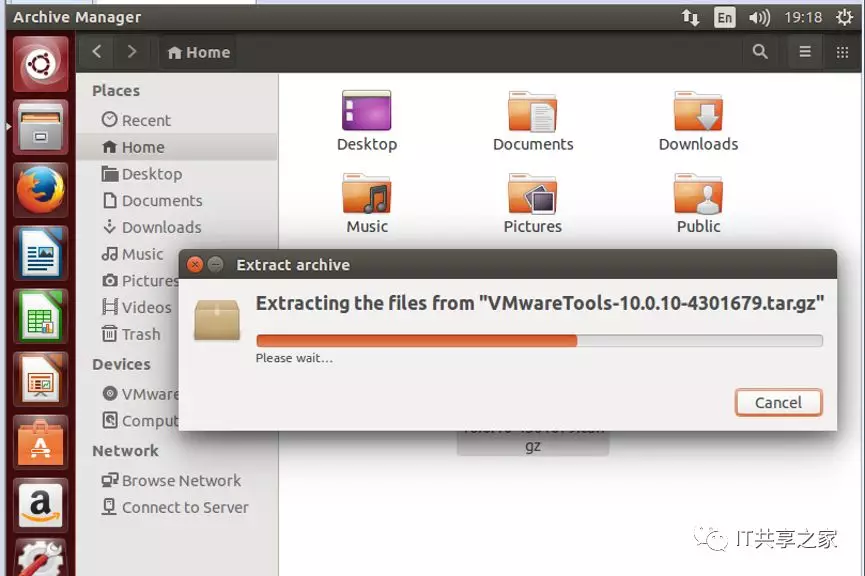This screenshot has height=576, width=865.
Task: Launch LibreOffice Calc from the dock
Action: tap(40, 316)
